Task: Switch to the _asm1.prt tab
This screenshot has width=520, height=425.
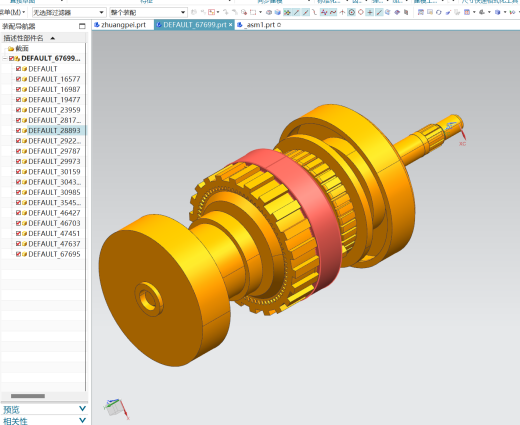Action: pos(261,25)
